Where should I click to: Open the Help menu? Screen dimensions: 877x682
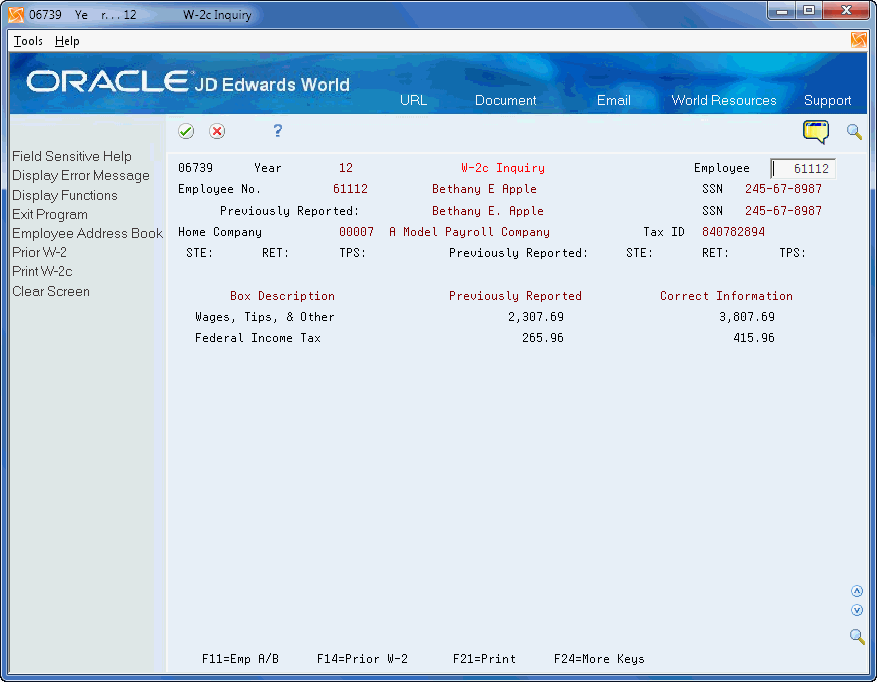tap(67, 41)
